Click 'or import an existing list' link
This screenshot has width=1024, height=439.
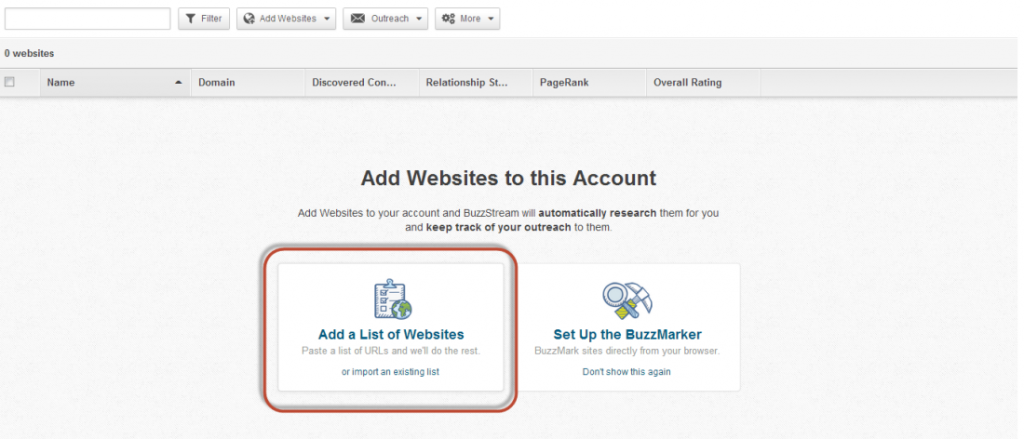pos(391,372)
